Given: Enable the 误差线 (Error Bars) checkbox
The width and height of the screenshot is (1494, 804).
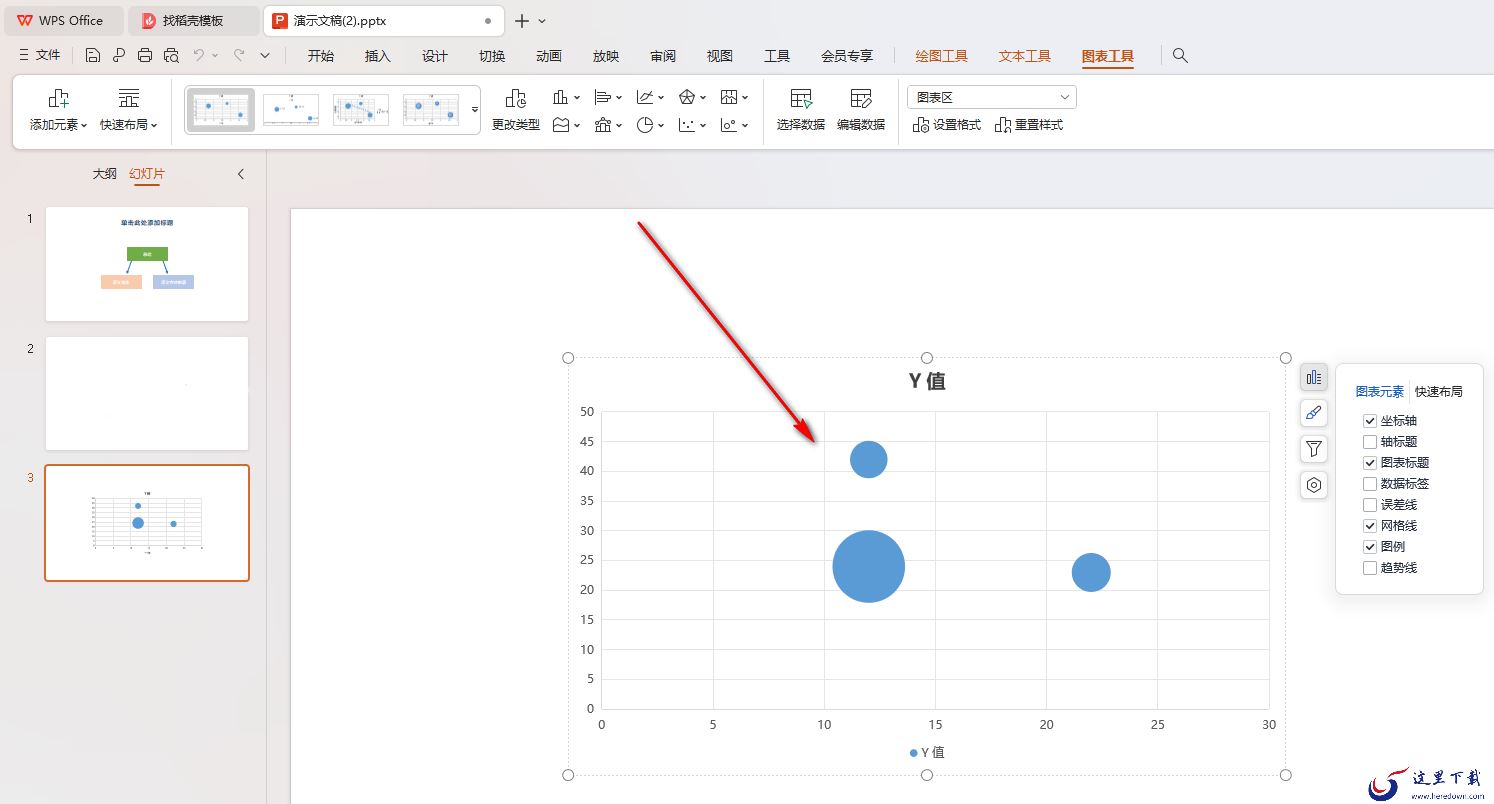Looking at the screenshot, I should (1370, 505).
